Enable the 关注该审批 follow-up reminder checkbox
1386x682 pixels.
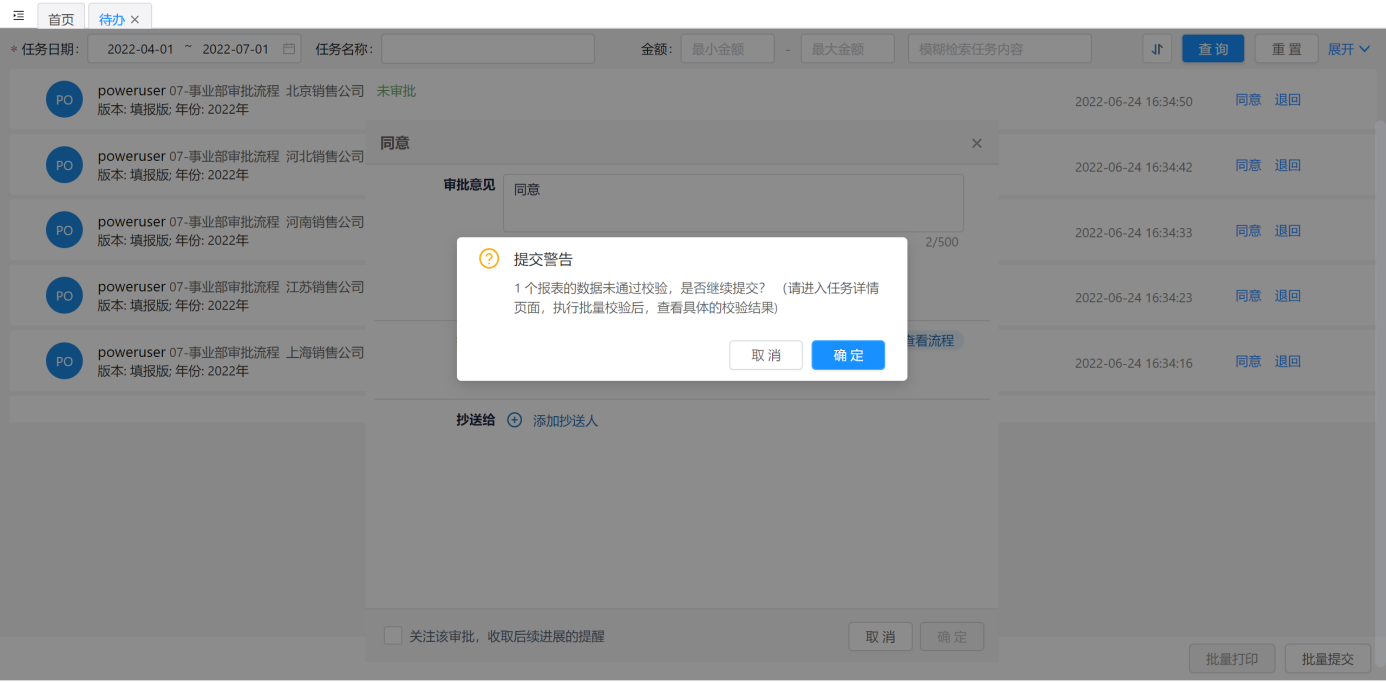point(394,636)
